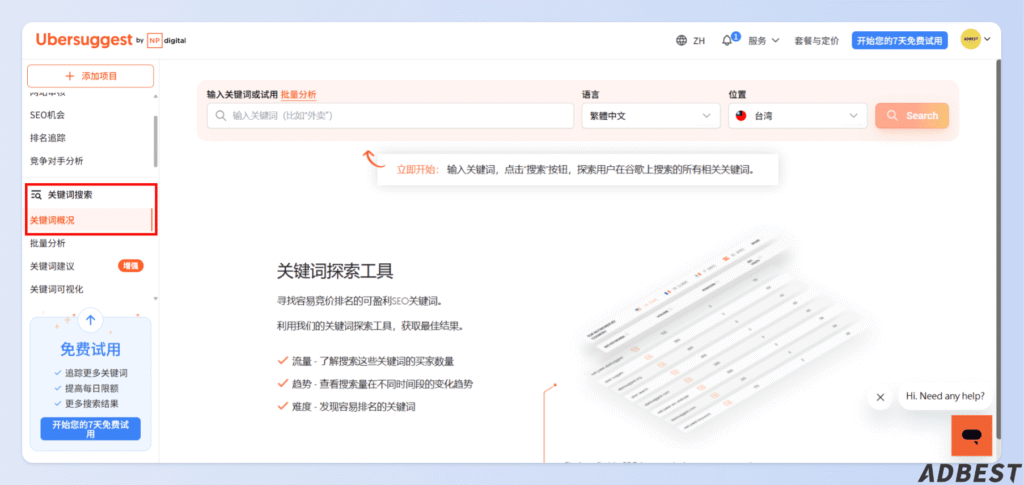Dismiss the help chat bubble
This screenshot has width=1024, height=485.
coord(880,396)
